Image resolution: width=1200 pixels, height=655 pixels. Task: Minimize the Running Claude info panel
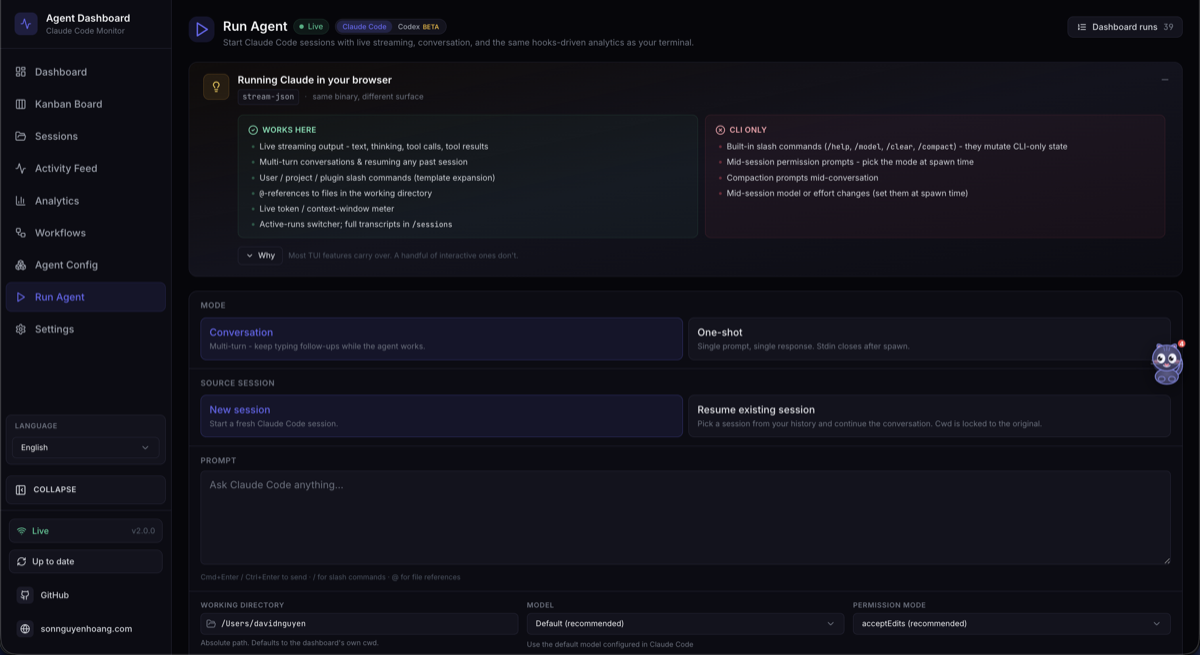point(1165,80)
